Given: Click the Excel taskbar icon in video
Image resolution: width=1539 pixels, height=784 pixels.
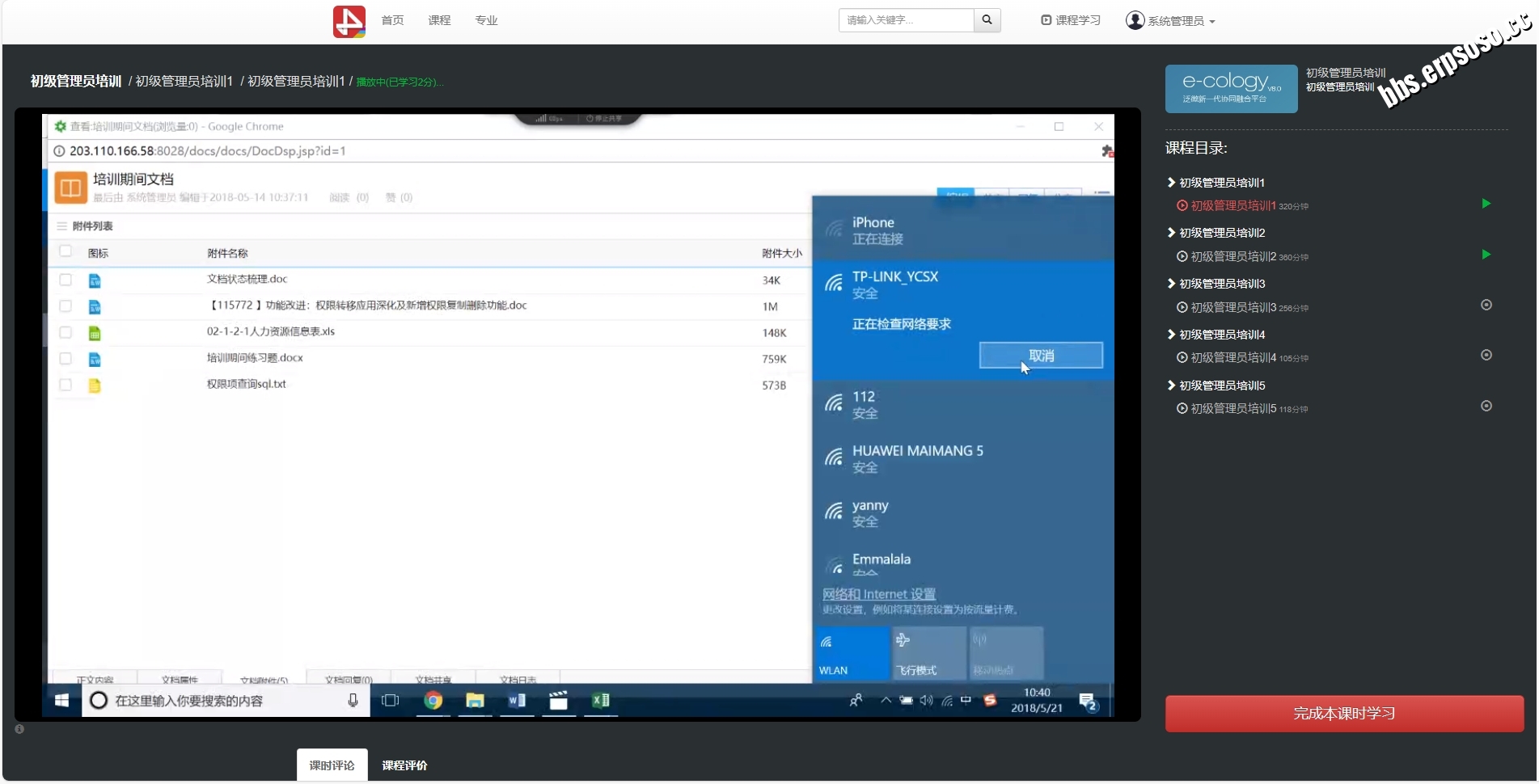Looking at the screenshot, I should 600,700.
